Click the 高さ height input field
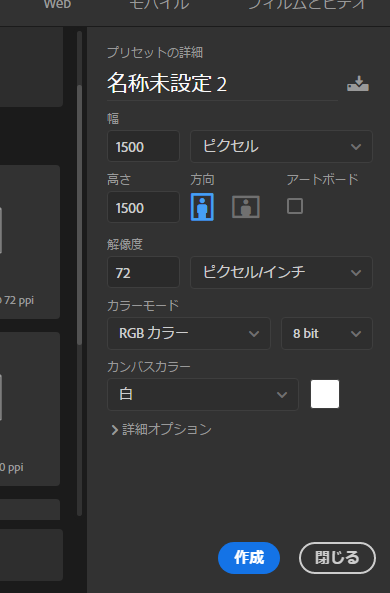Image resolution: width=390 pixels, height=593 pixels. tap(143, 207)
